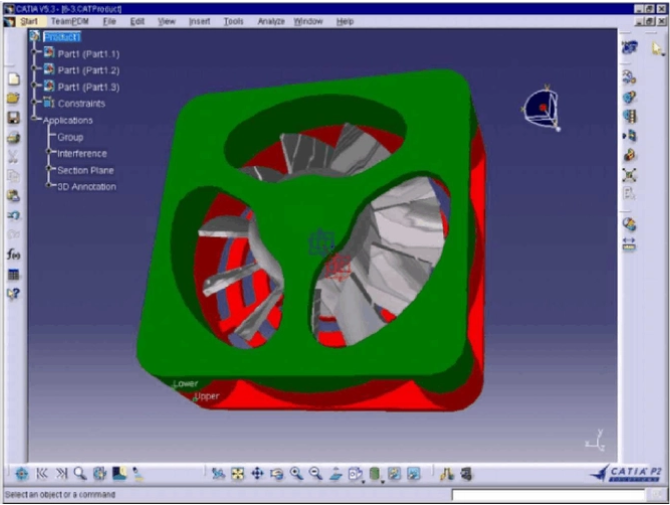
Task: Select Interference in the specification tree
Action: click(x=82, y=153)
